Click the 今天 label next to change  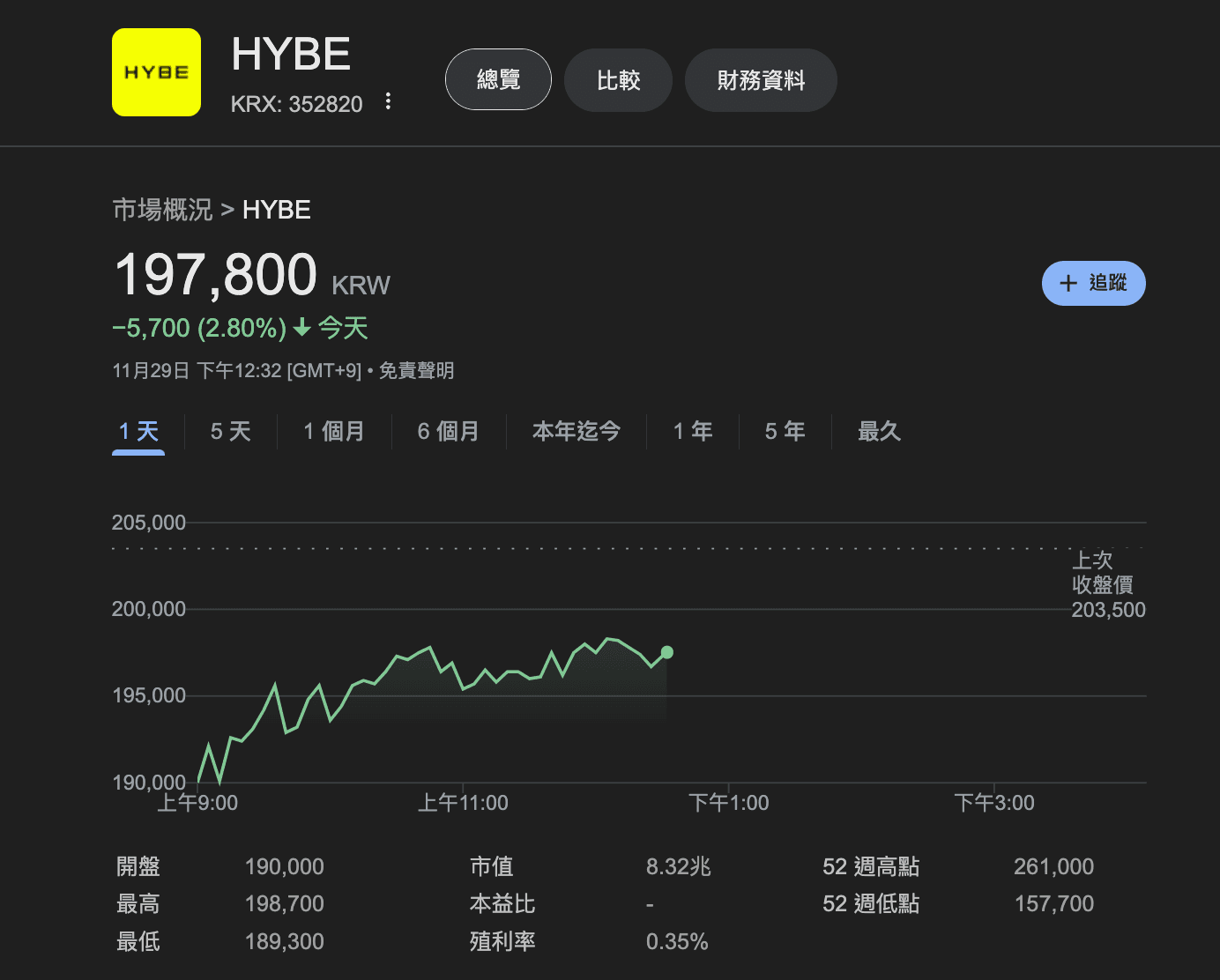point(343,328)
